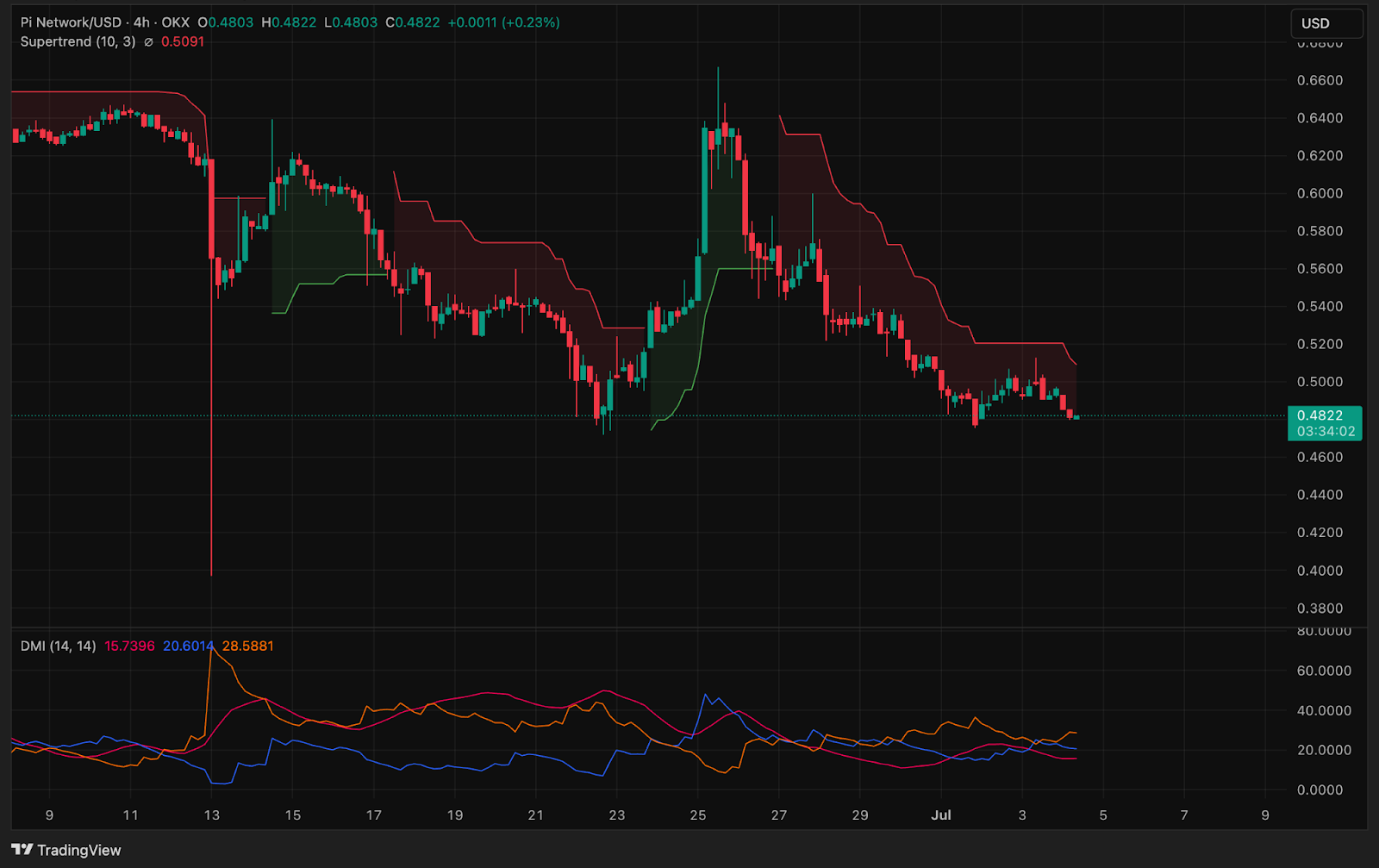
Task: Select the Pi Network/USD symbol title
Action: [x=71, y=22]
